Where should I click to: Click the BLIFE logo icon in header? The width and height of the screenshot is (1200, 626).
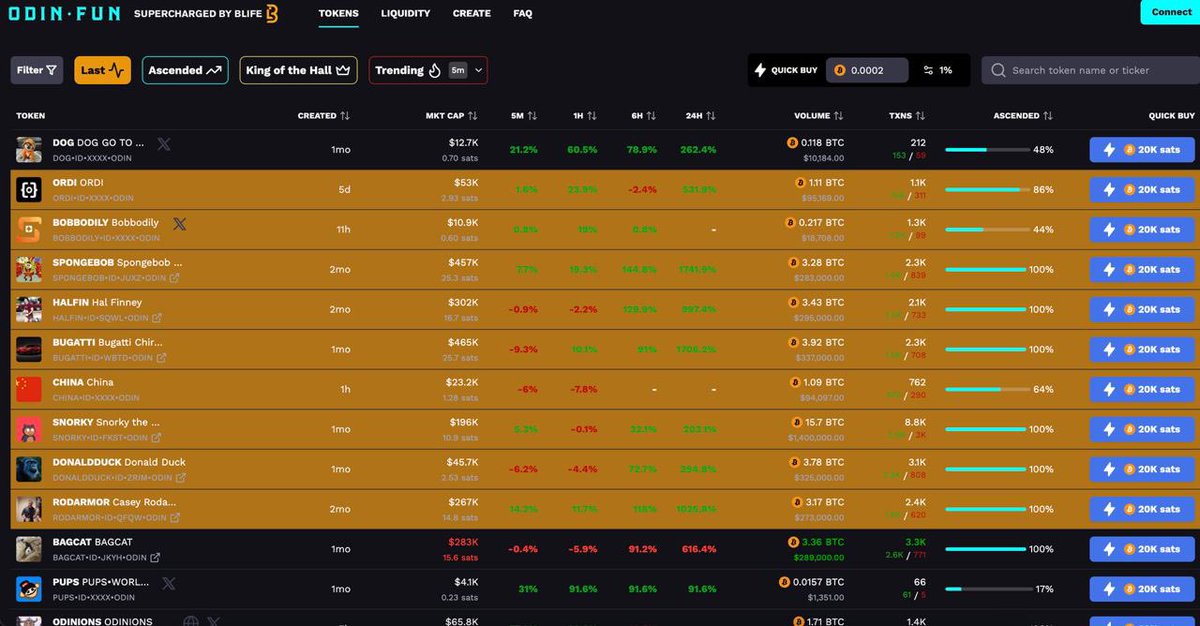pyautogui.click(x=271, y=14)
